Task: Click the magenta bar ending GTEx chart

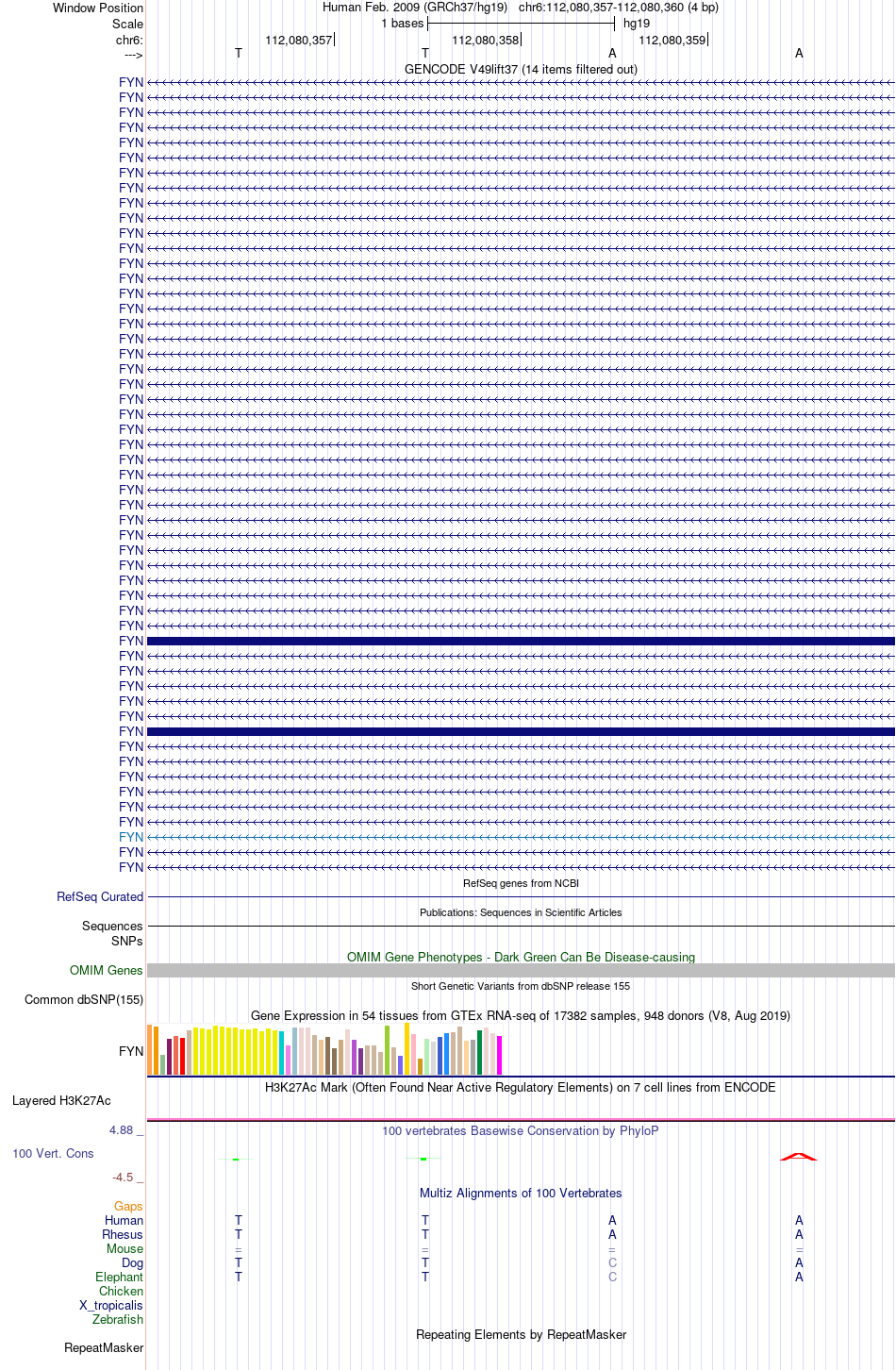Action: pyautogui.click(x=500, y=1055)
